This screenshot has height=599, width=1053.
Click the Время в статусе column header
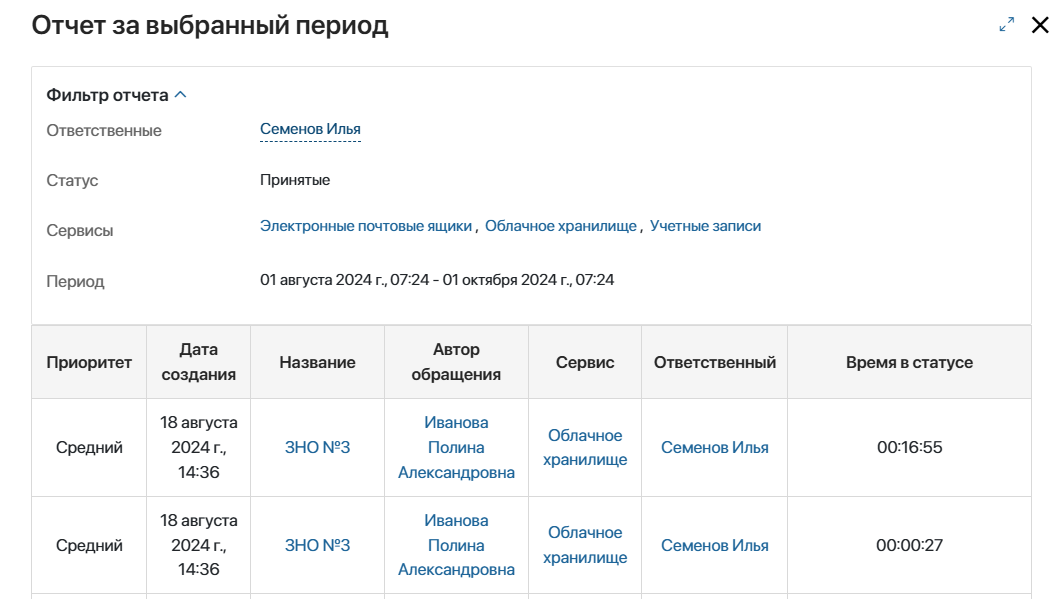[x=908, y=362]
